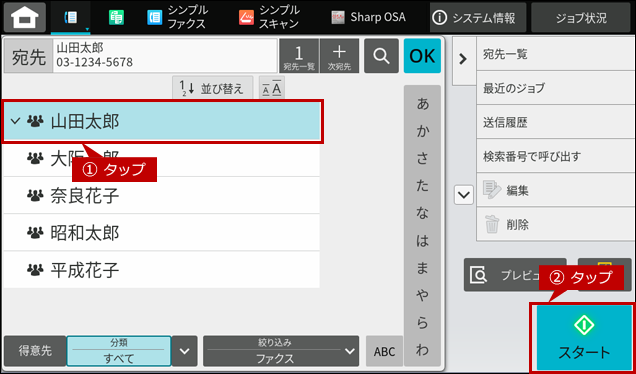Switch to シンプルファクス tab
The height and width of the screenshot is (374, 636).
coord(179,17)
